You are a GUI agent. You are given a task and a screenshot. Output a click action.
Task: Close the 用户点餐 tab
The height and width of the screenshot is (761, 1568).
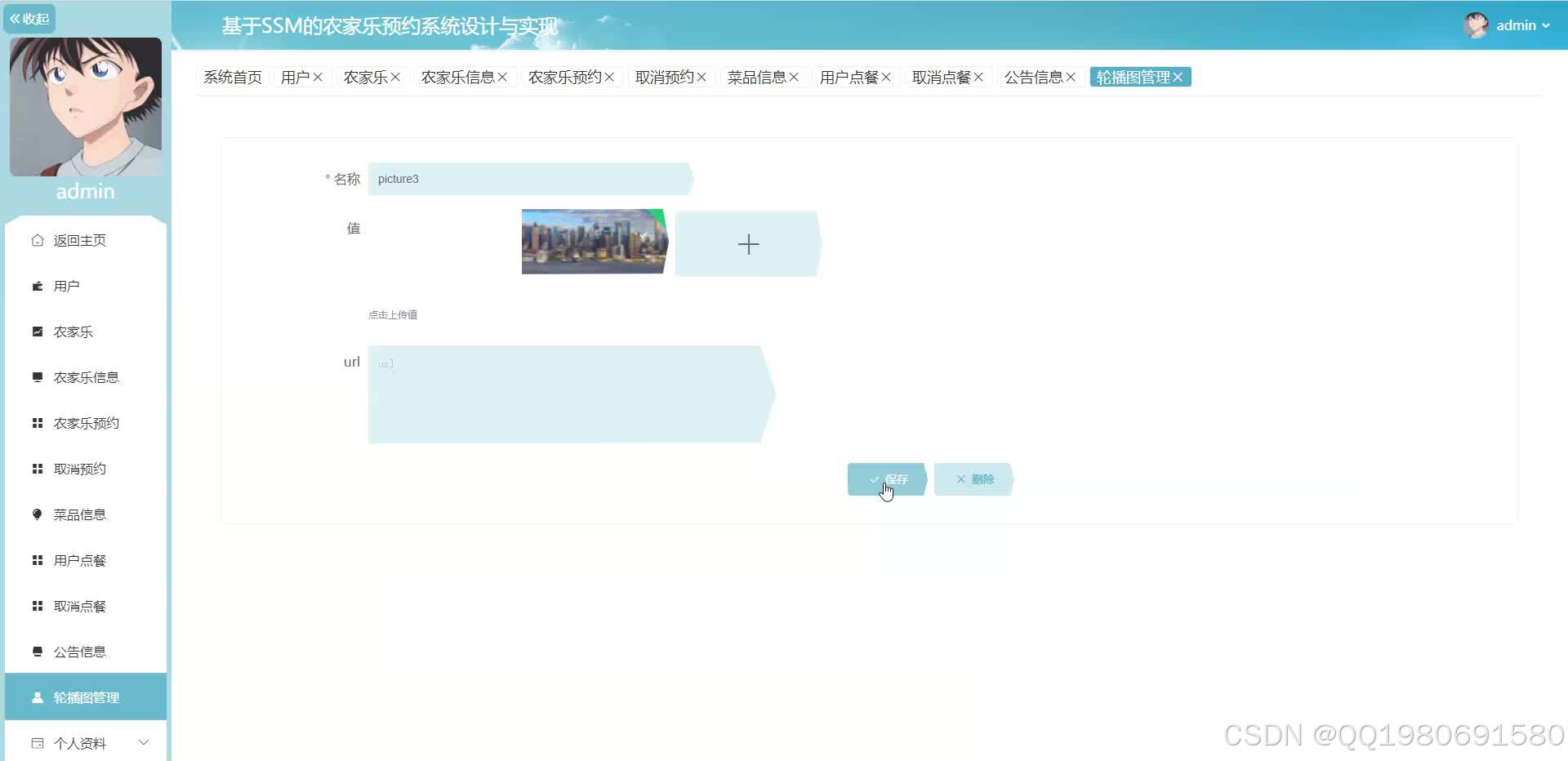(x=886, y=77)
